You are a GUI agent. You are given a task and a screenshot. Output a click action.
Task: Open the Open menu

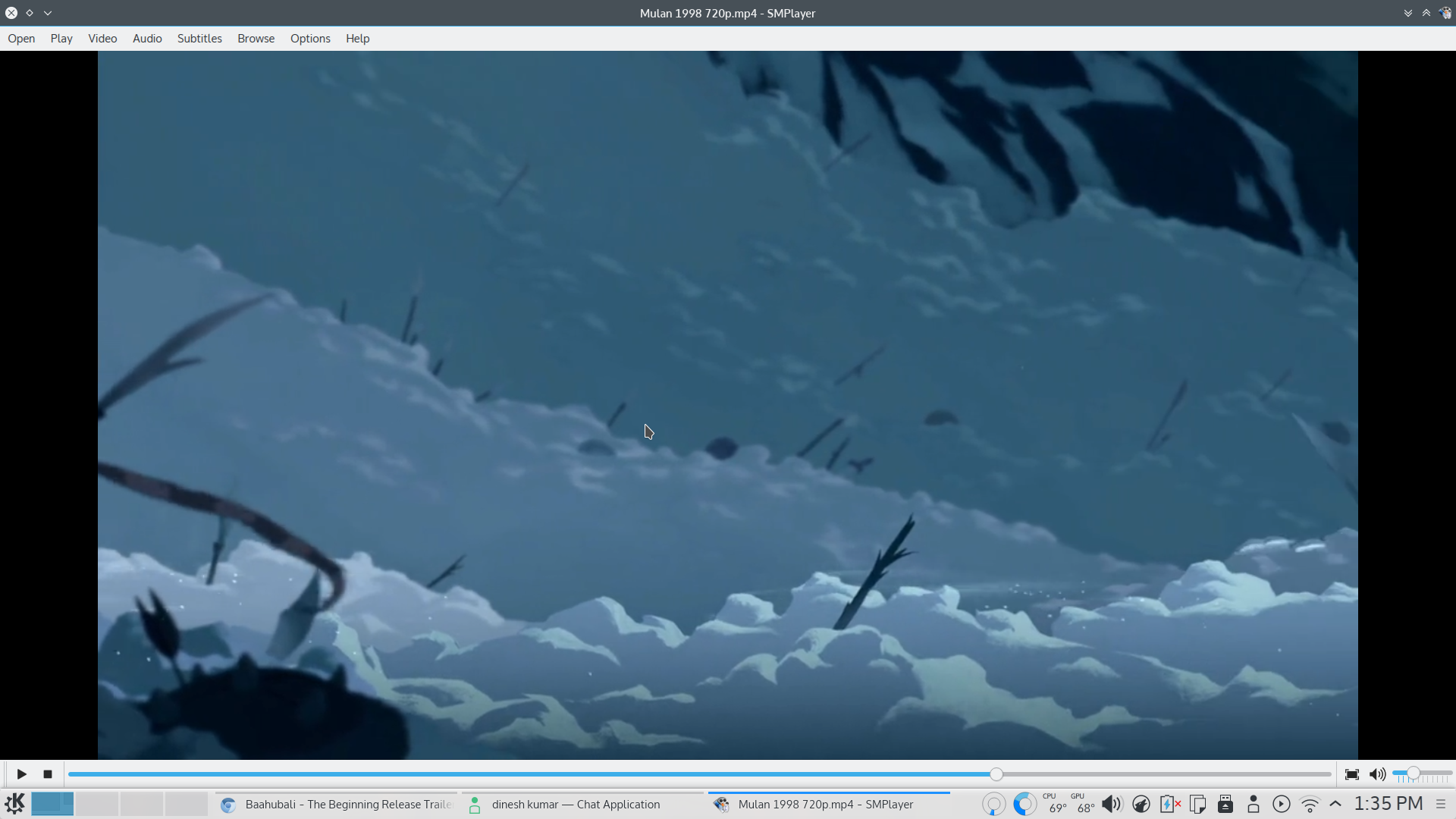(21, 39)
